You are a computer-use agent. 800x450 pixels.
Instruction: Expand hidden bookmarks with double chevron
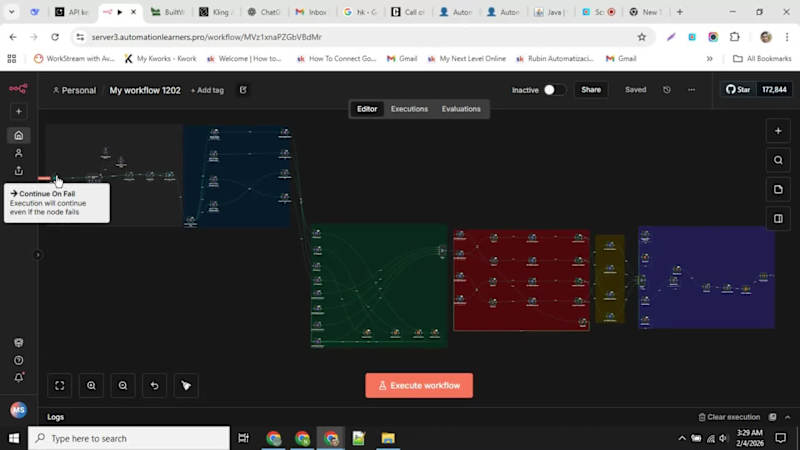click(709, 59)
